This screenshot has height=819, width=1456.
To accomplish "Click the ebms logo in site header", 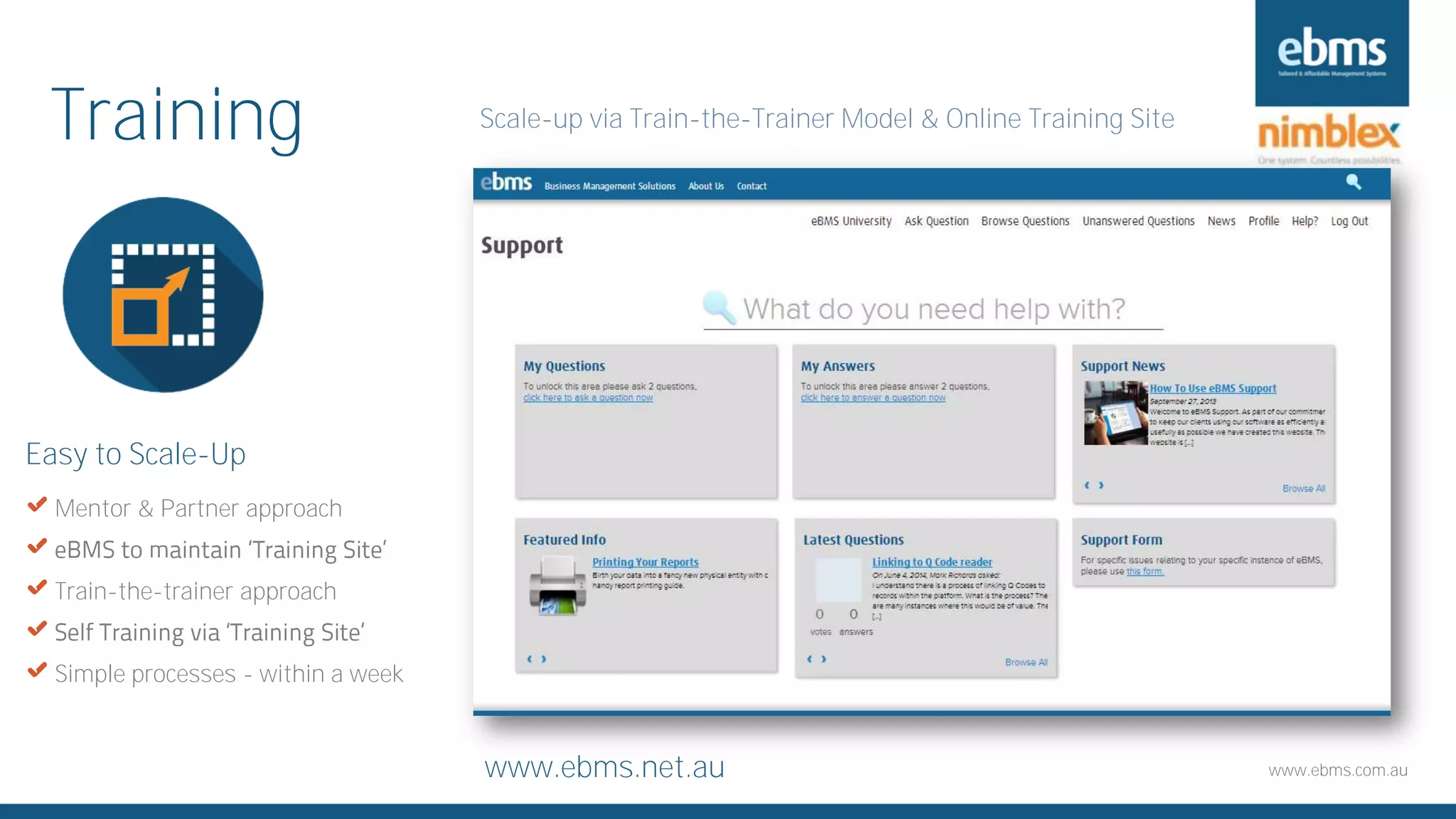I will coord(505,182).
